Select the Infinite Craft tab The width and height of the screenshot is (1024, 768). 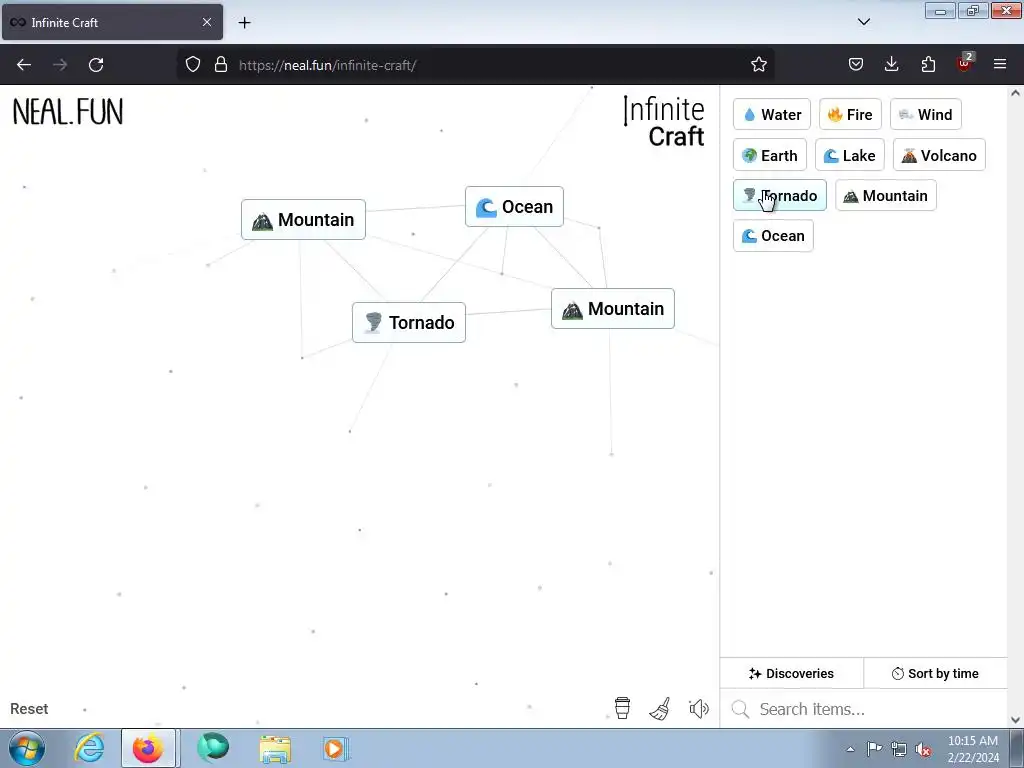112,22
